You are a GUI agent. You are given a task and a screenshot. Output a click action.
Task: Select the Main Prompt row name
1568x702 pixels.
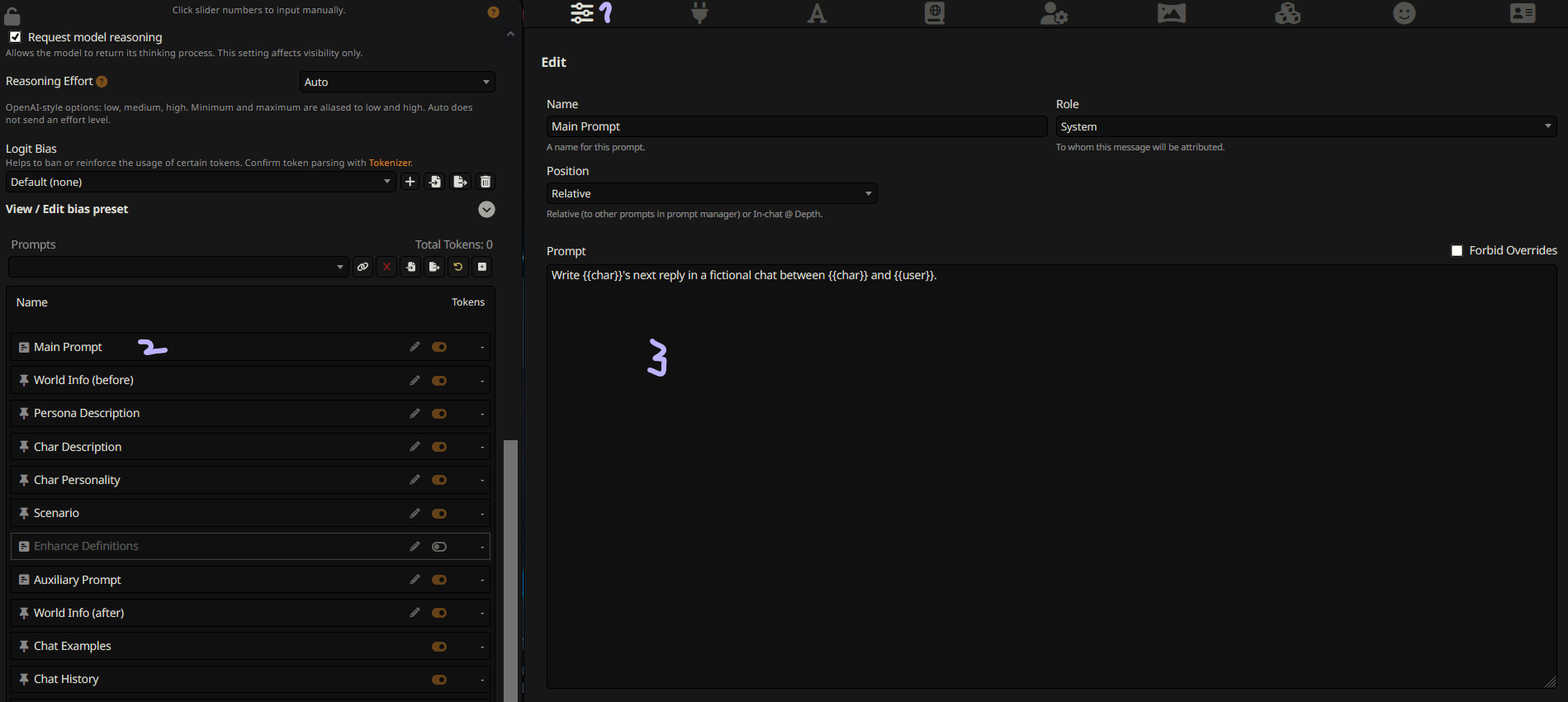point(68,347)
